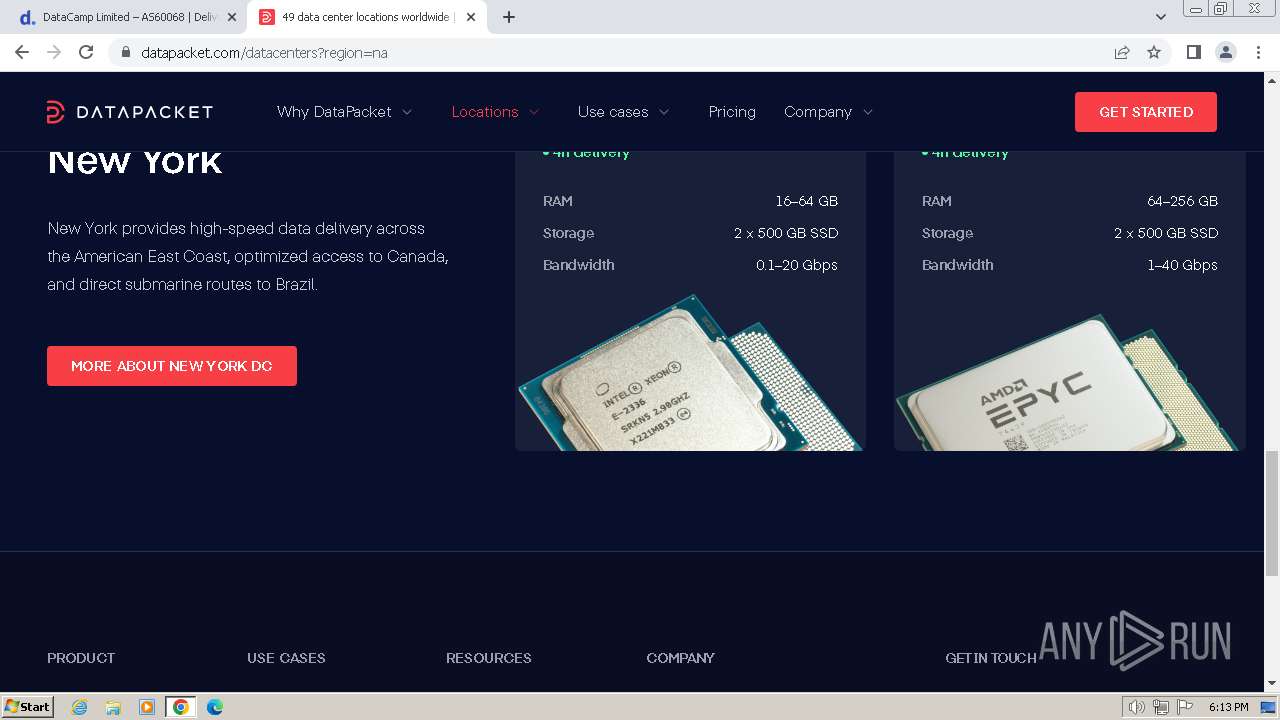Select Chrome in the taskbar

(x=180, y=707)
